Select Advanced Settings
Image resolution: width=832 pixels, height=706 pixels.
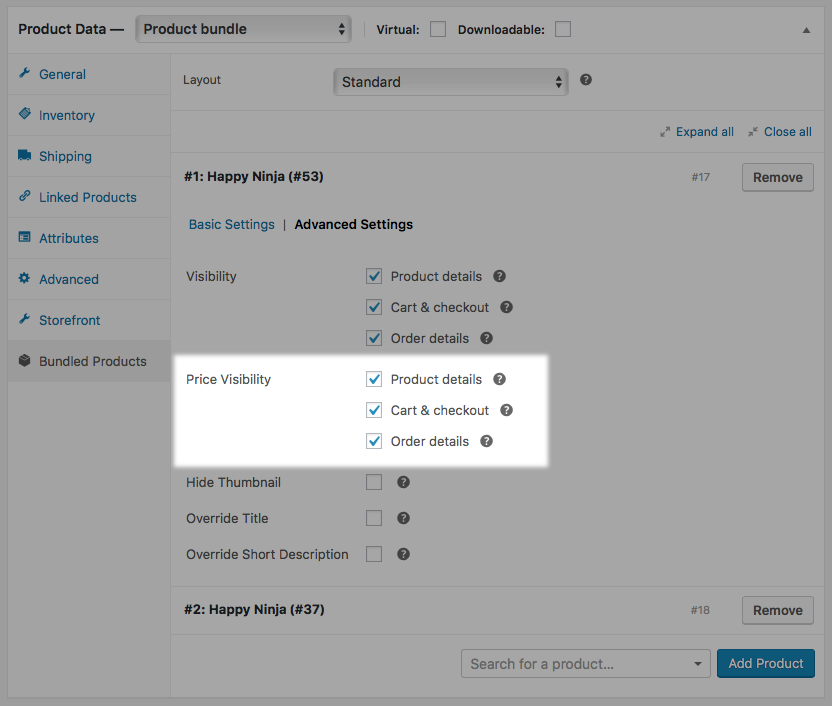coord(354,224)
